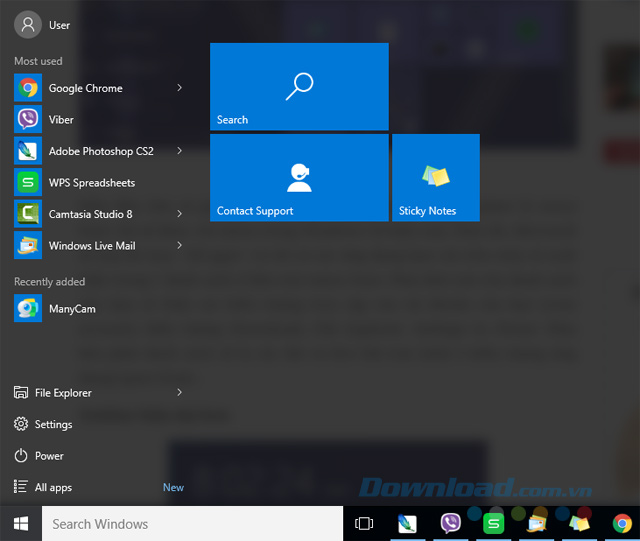Click the Windows Live Mail label
The image size is (640, 541).
92,245
